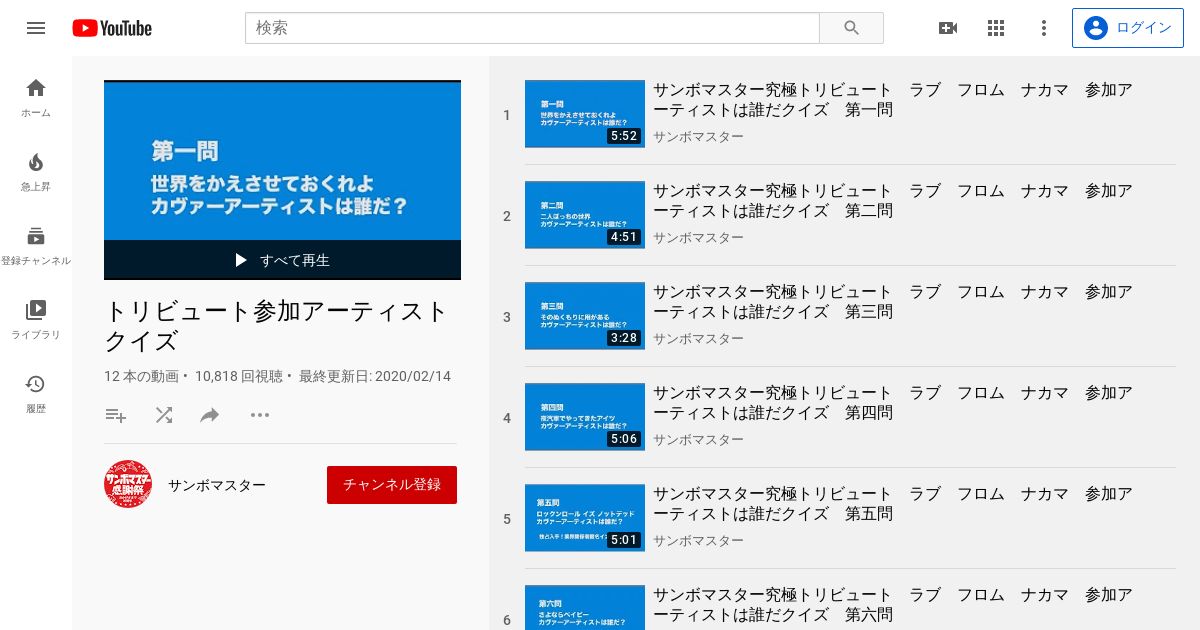1200x630 pixels.
Task: Share the playlist via arrow icon
Action: (x=210, y=415)
